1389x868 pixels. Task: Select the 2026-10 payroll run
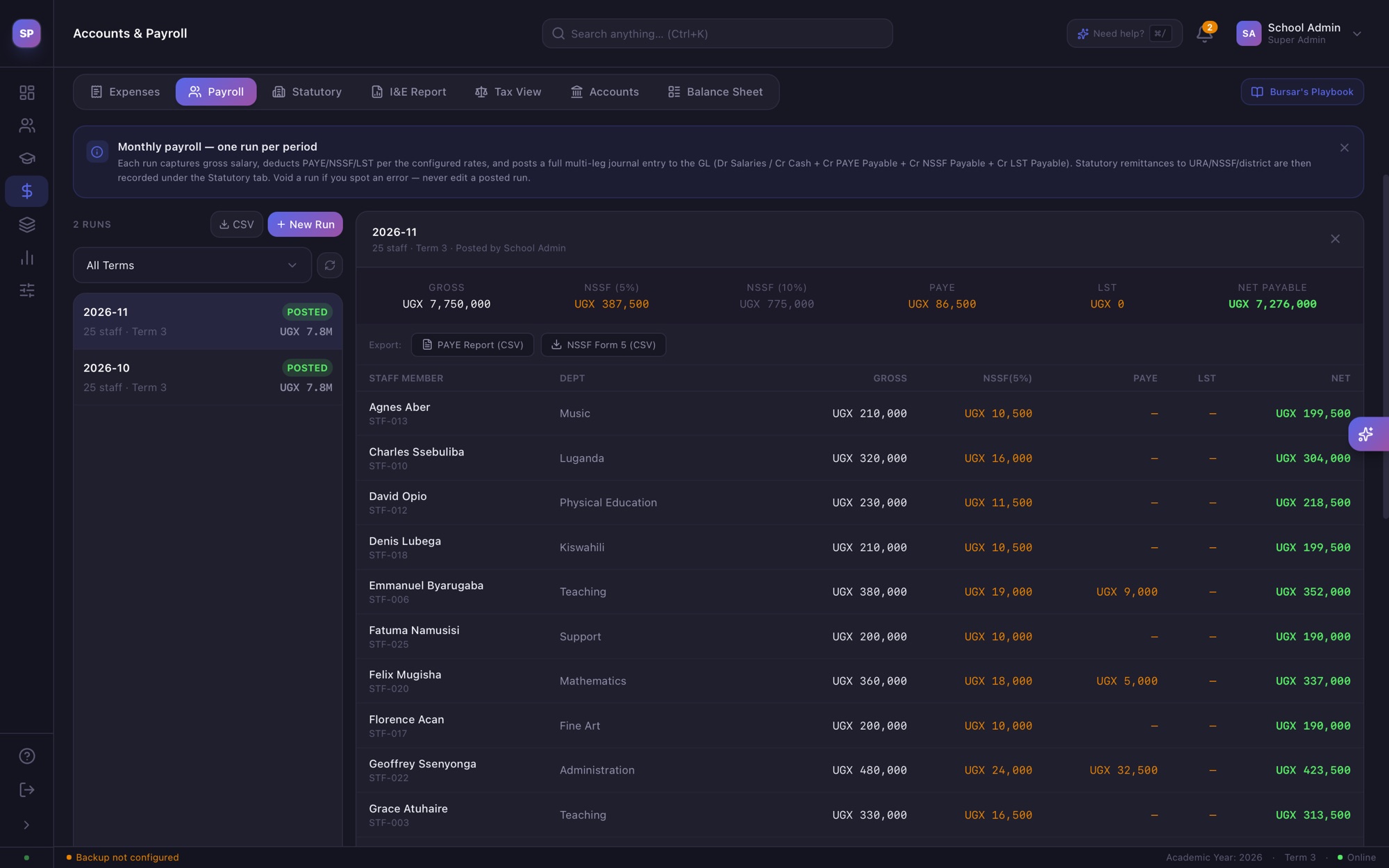[x=208, y=377]
